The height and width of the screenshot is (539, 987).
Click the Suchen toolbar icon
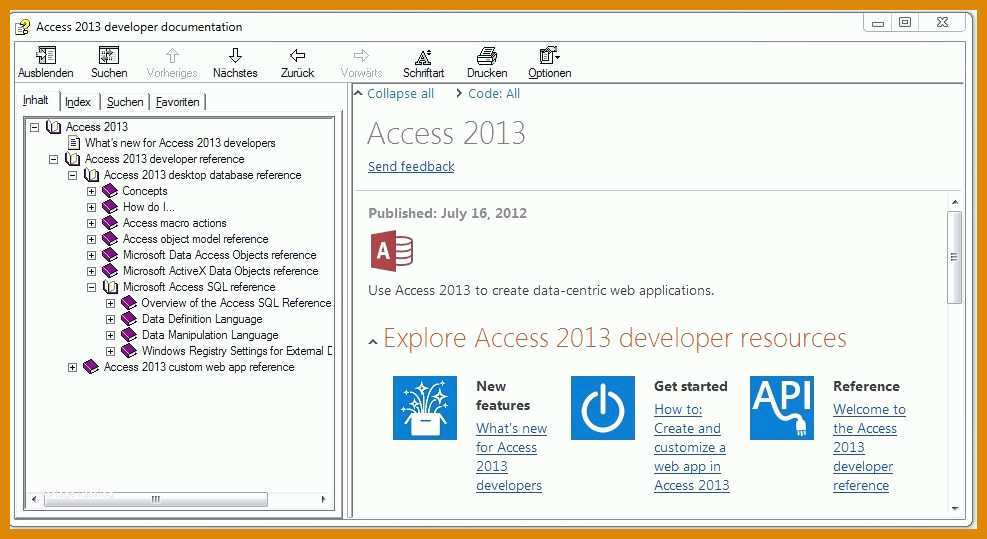click(109, 55)
